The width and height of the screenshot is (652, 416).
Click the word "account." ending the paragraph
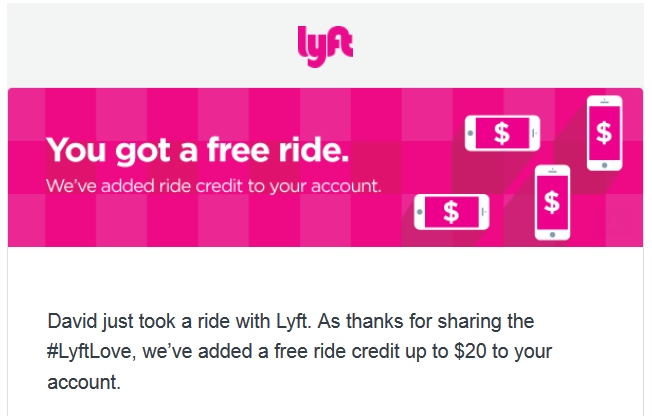(84, 382)
